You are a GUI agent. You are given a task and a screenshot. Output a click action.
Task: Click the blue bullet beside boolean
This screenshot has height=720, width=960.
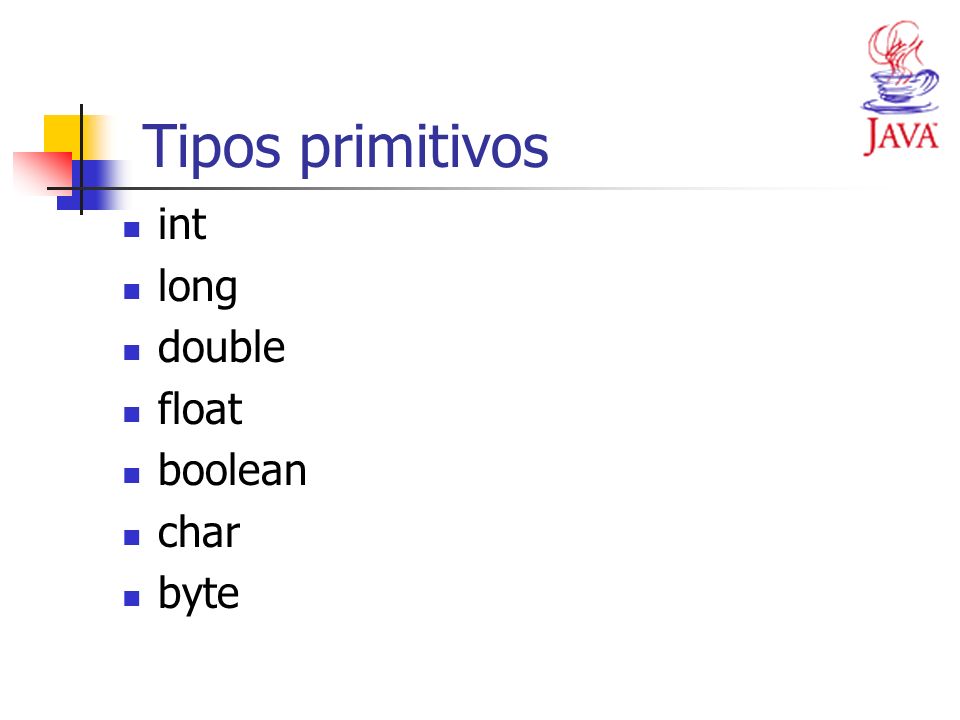click(132, 476)
